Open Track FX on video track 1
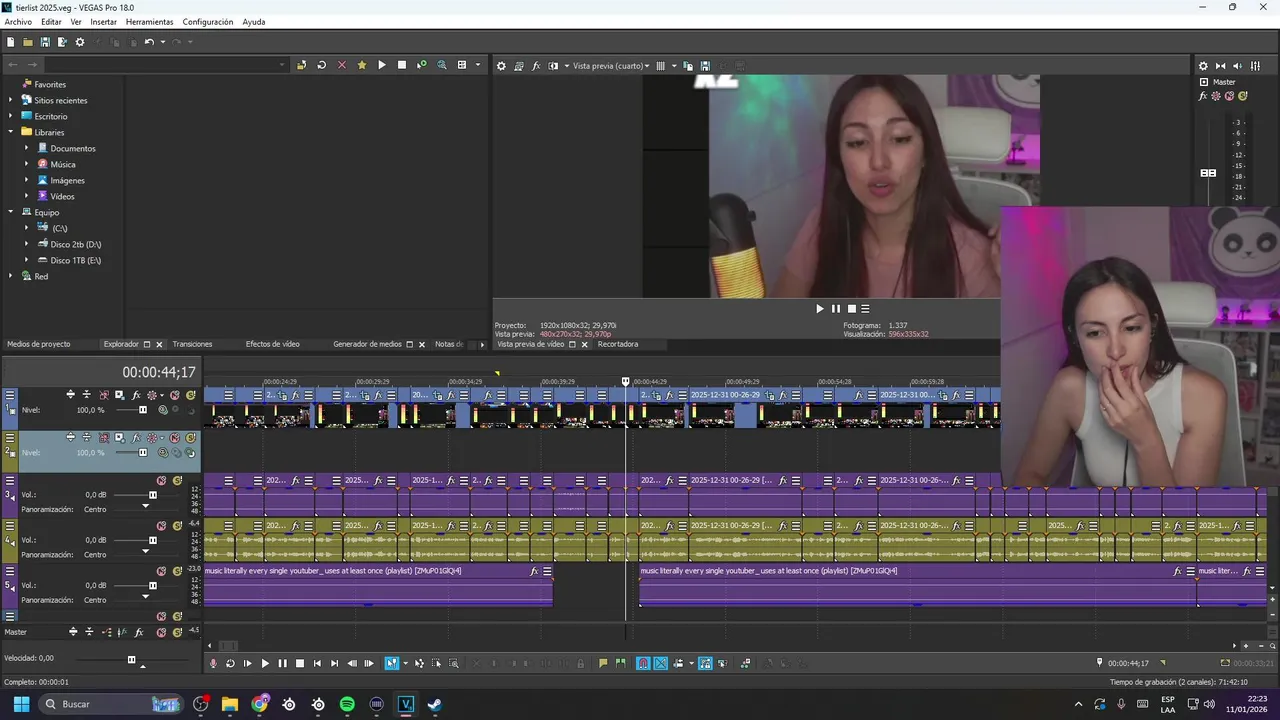 (136, 395)
